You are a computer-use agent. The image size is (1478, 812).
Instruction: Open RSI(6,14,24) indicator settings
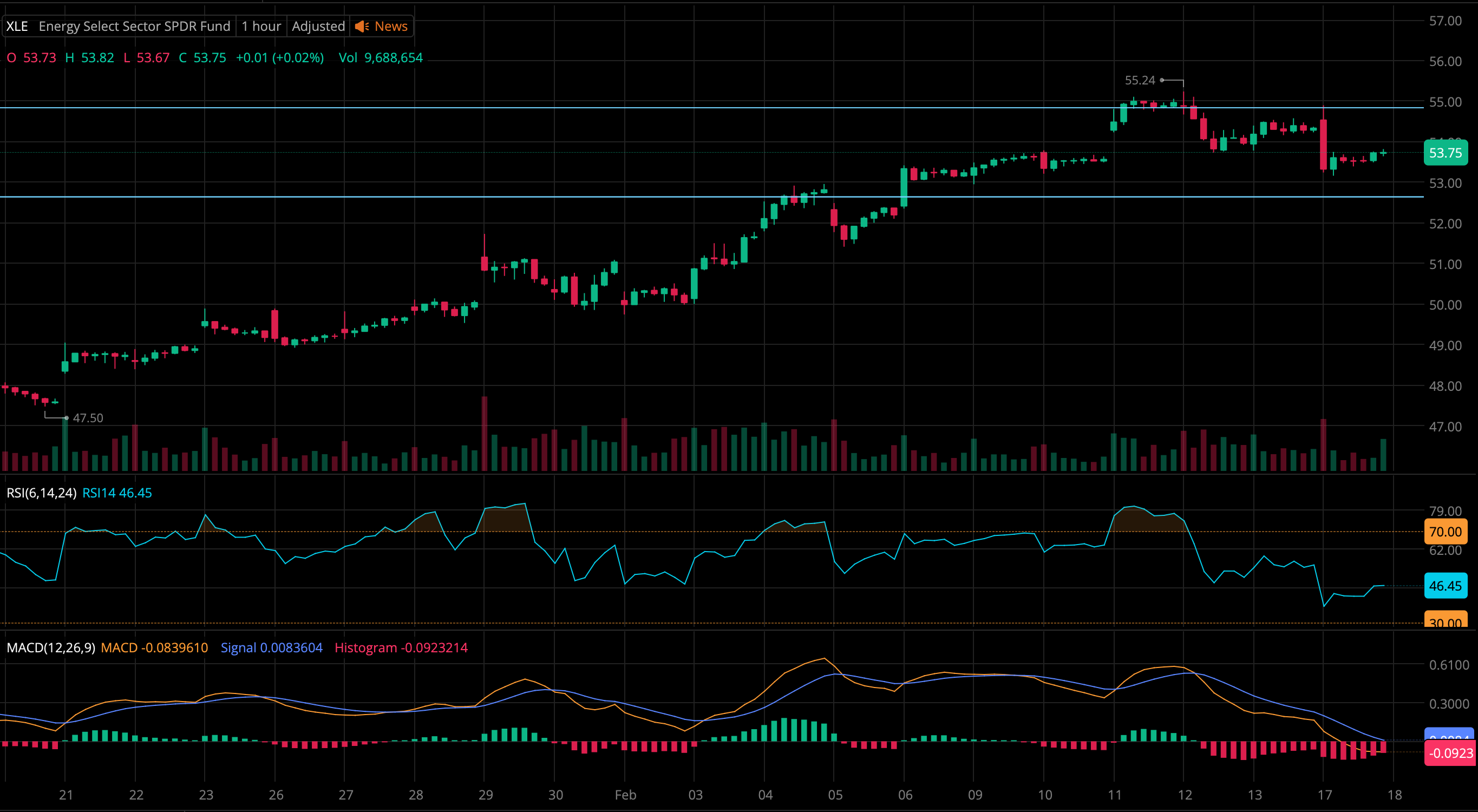point(41,493)
